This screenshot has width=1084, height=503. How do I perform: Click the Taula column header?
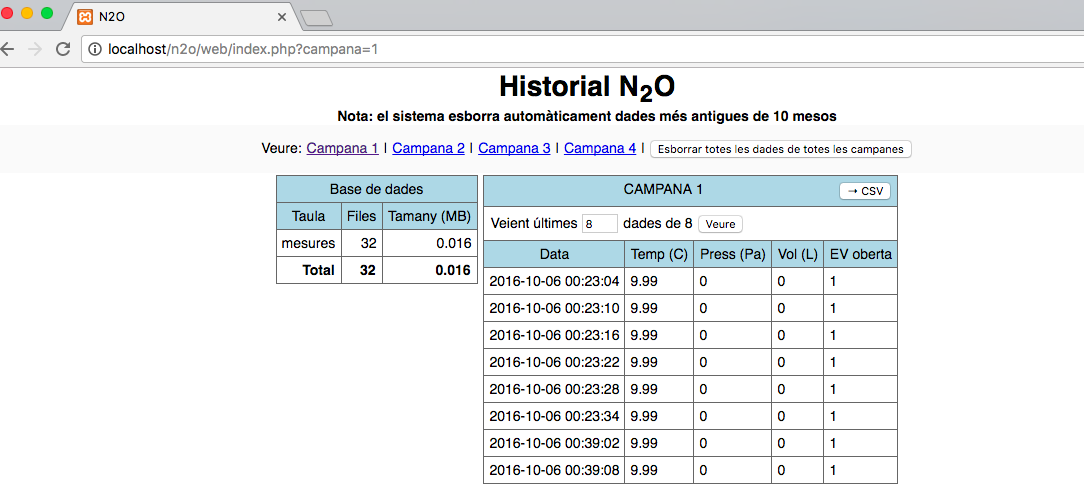(x=309, y=216)
